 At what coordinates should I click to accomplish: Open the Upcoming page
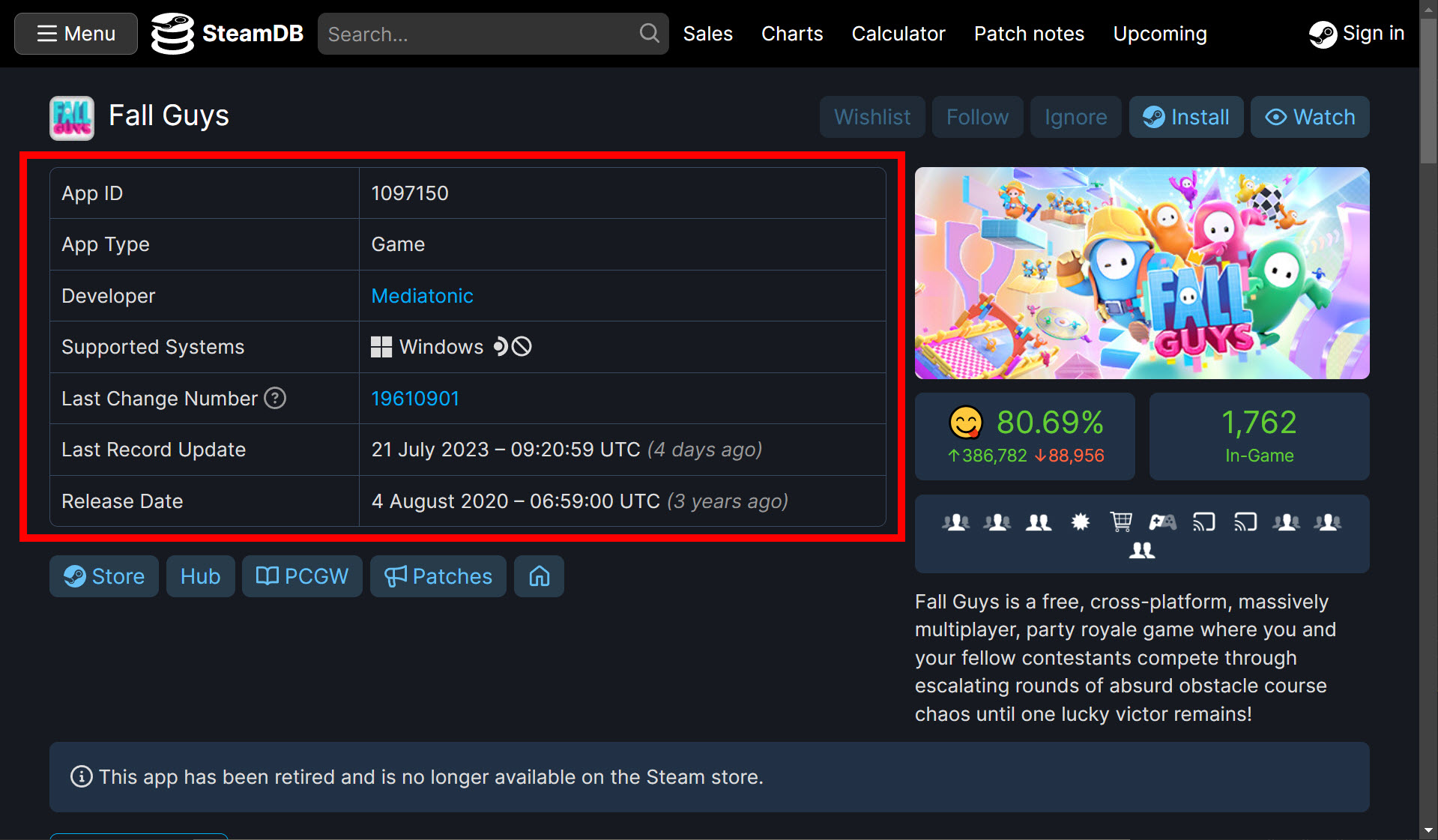click(x=1160, y=34)
